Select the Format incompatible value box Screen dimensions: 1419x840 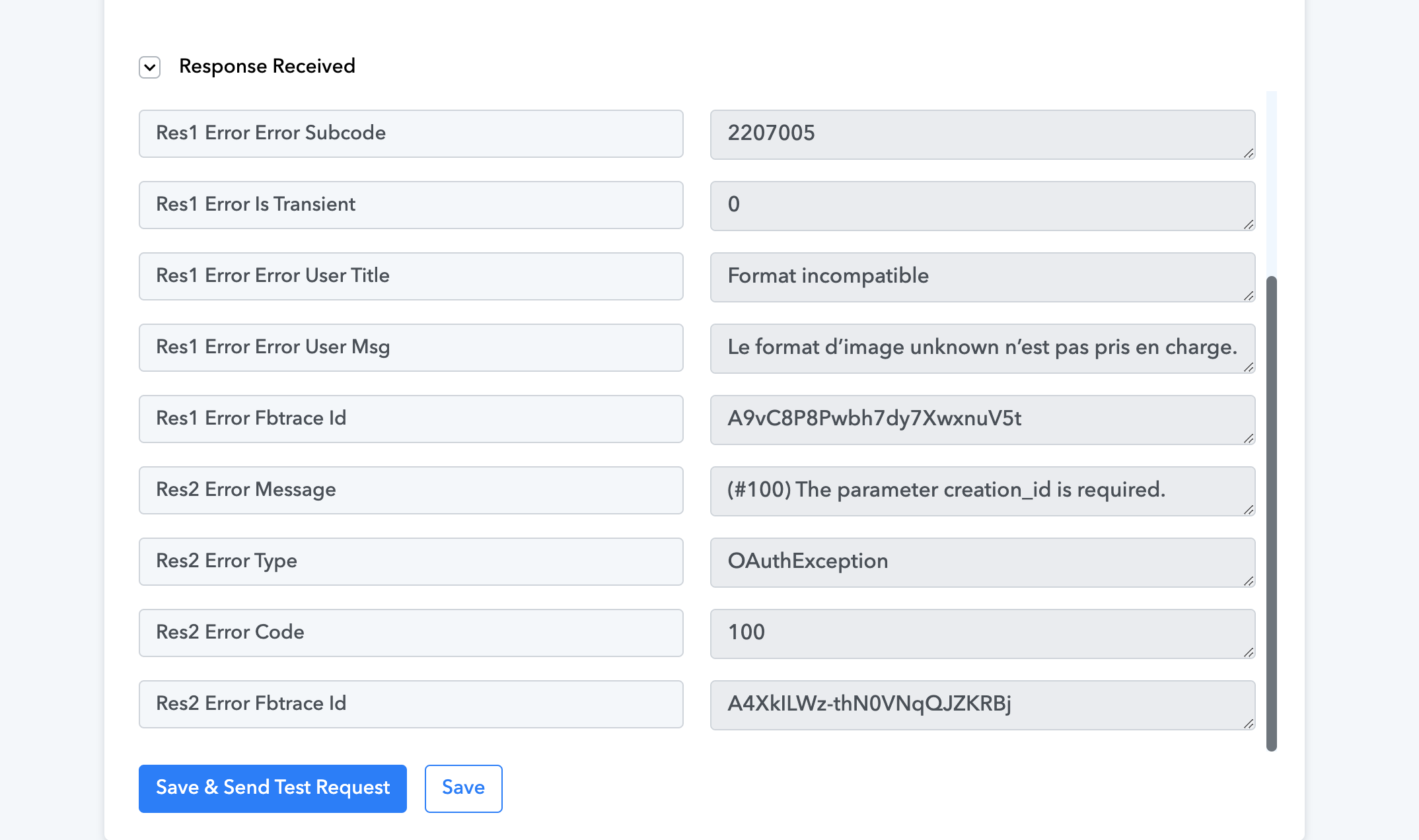[x=983, y=277]
